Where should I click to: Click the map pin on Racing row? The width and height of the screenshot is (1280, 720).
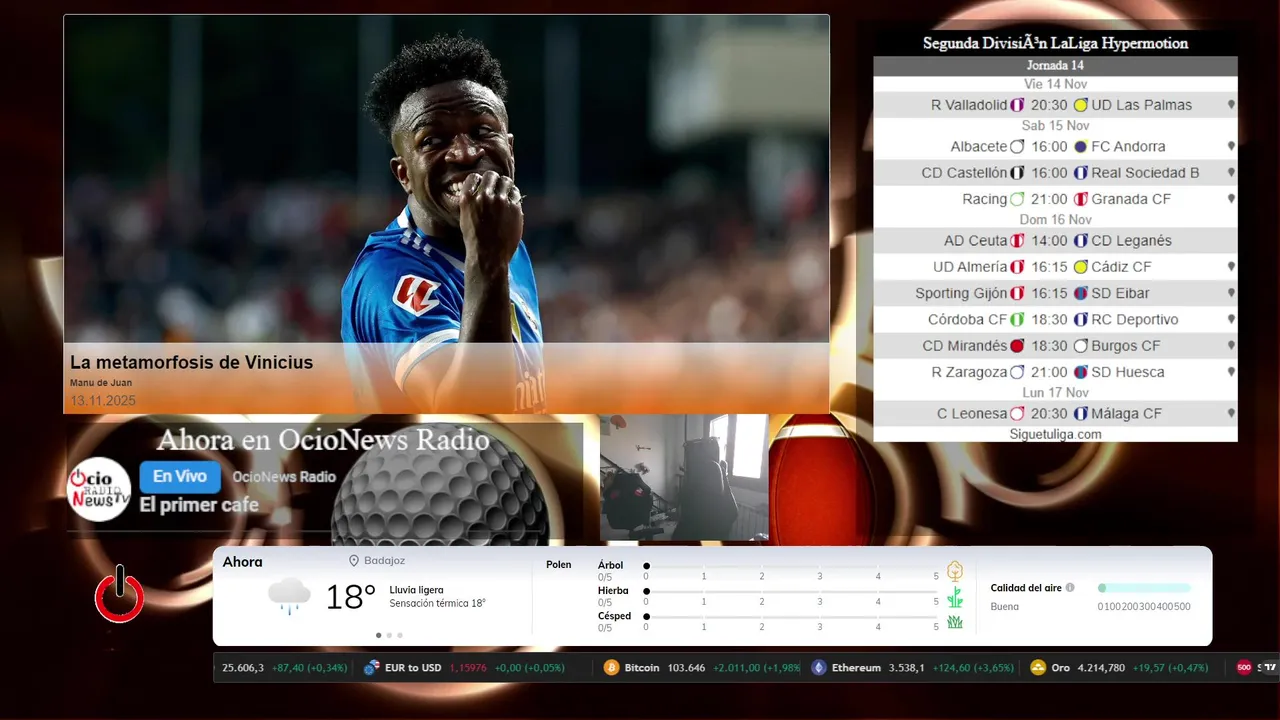(x=1231, y=198)
